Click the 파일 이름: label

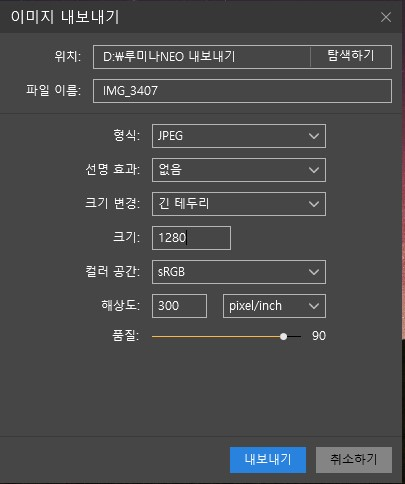click(x=53, y=90)
